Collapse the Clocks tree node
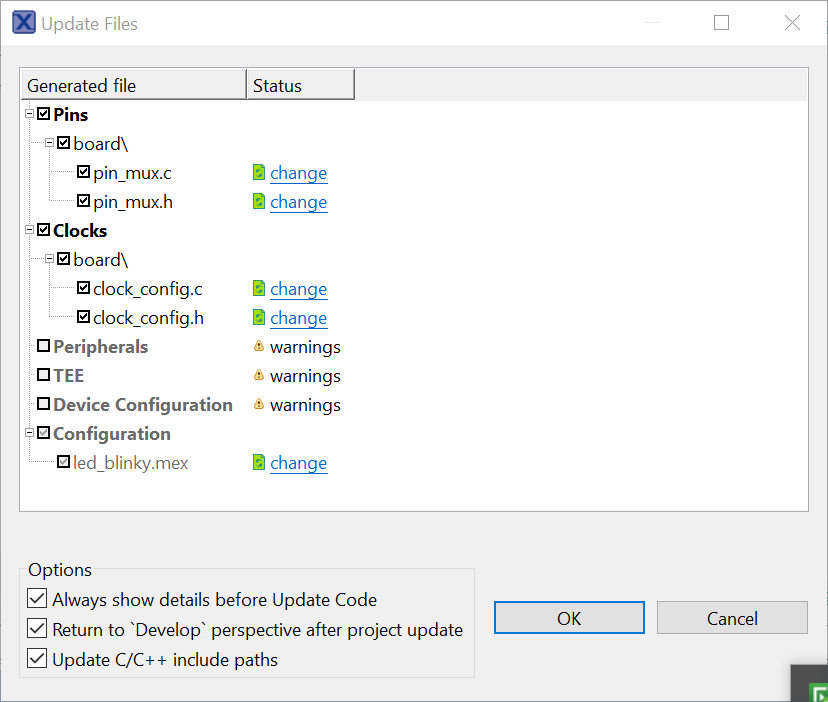Viewport: 828px width, 702px height. click(30, 230)
